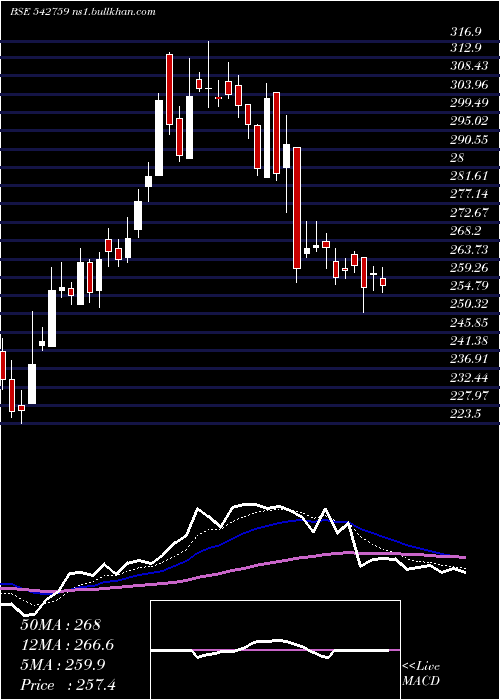Click the 232.44 price axis label

pos(469,378)
